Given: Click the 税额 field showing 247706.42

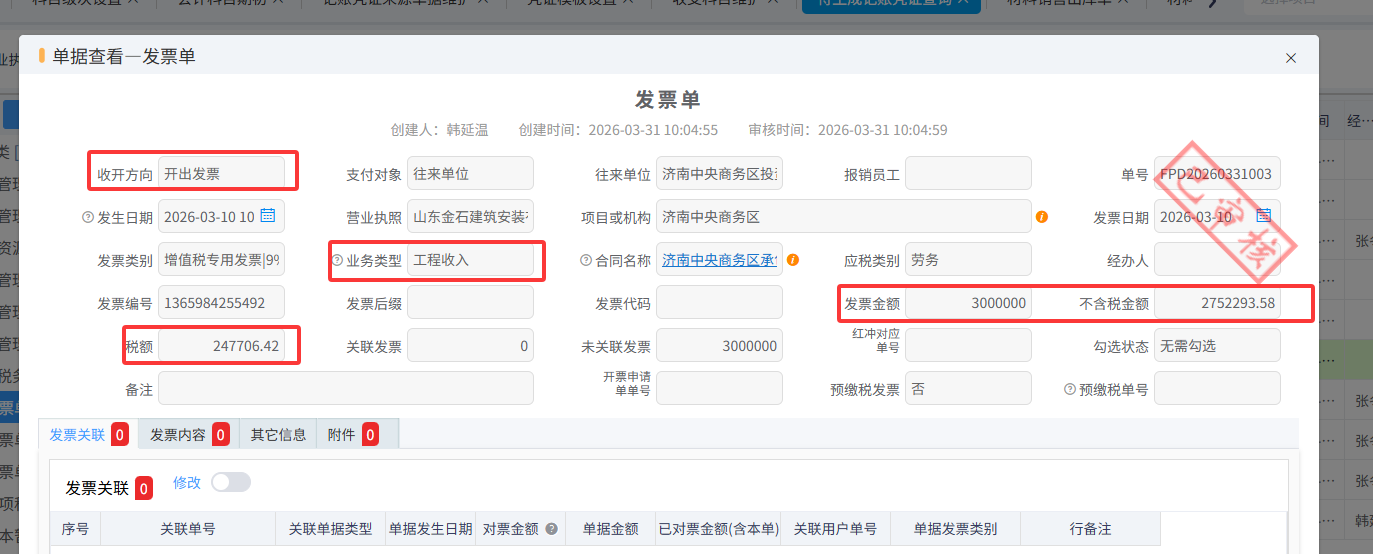Looking at the screenshot, I should click(221, 346).
